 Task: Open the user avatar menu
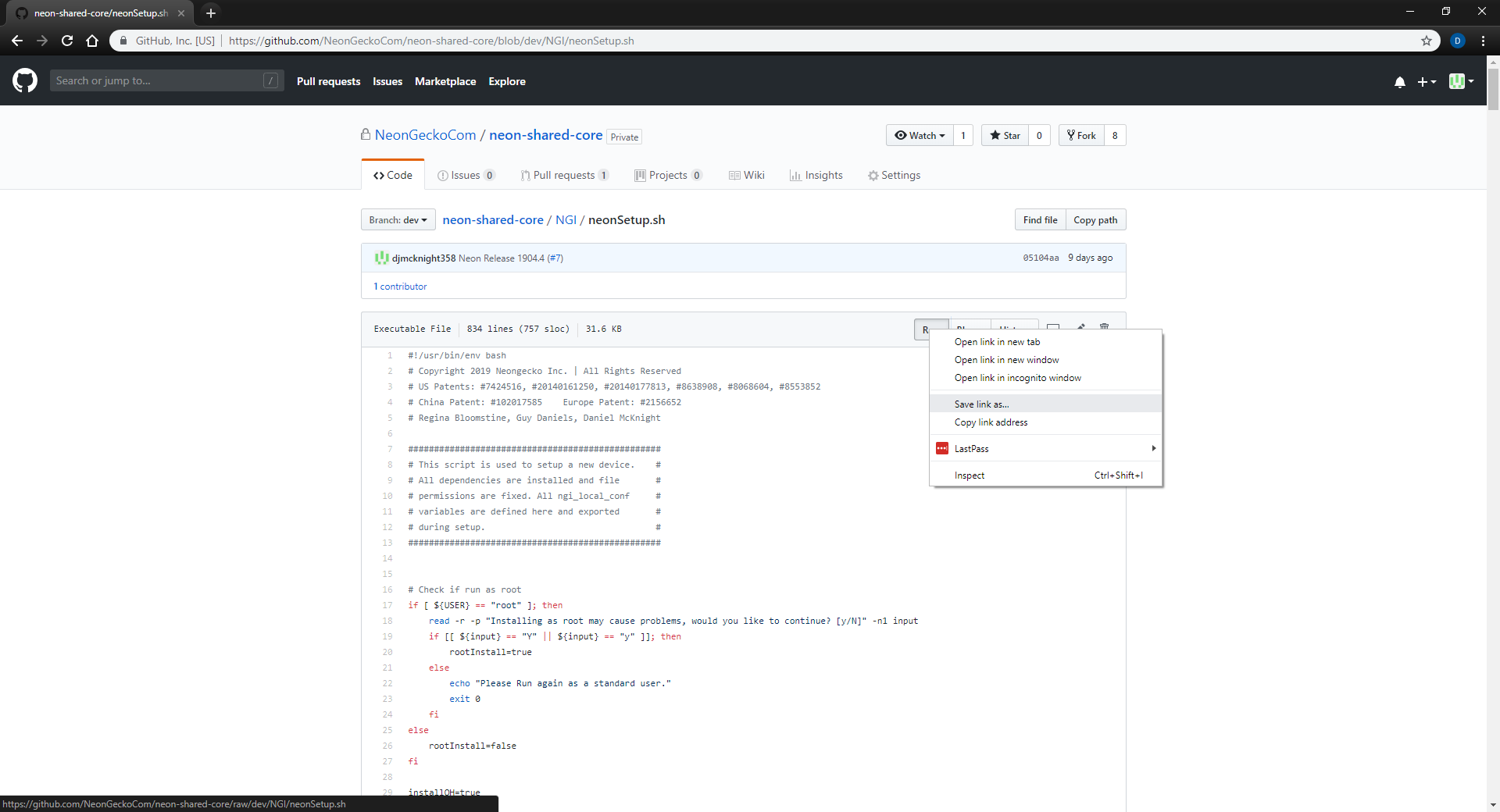click(1461, 81)
